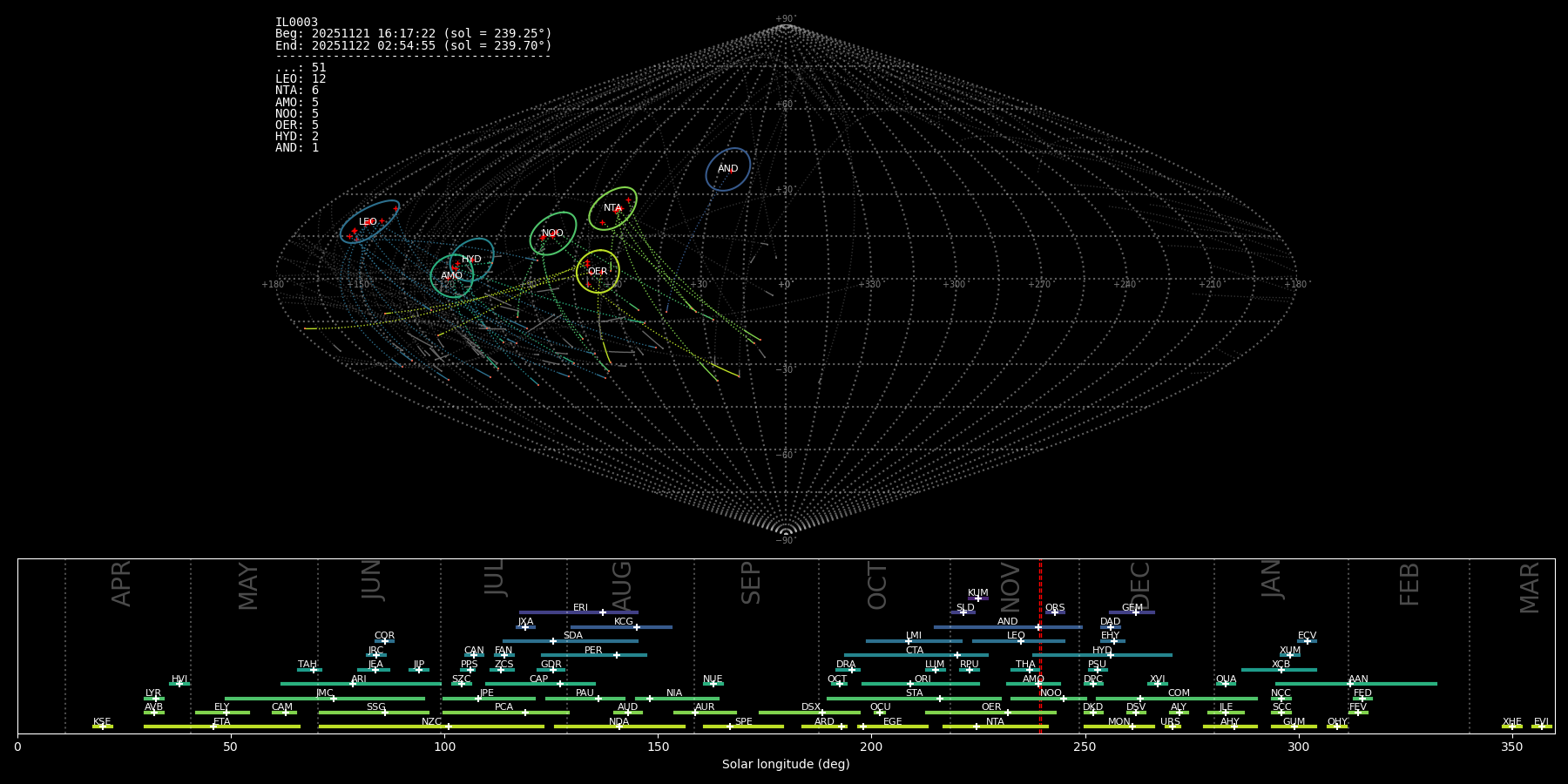Click the OER radiant circle
Image resolution: width=1568 pixels, height=784 pixels.
click(x=598, y=272)
